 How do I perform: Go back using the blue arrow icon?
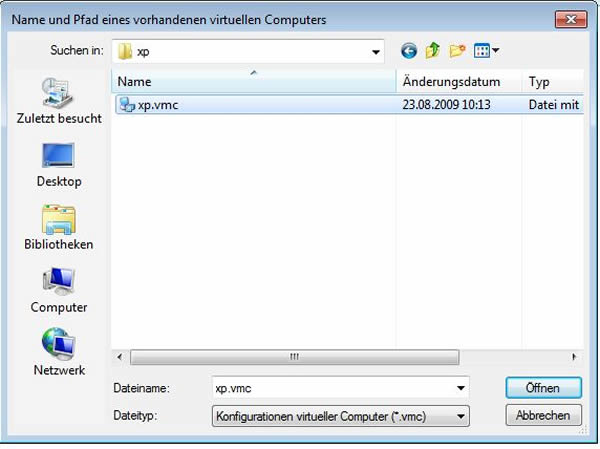click(x=409, y=51)
